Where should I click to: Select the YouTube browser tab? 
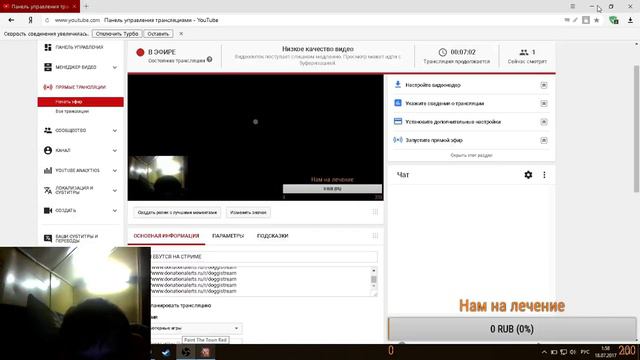[x=40, y=7]
